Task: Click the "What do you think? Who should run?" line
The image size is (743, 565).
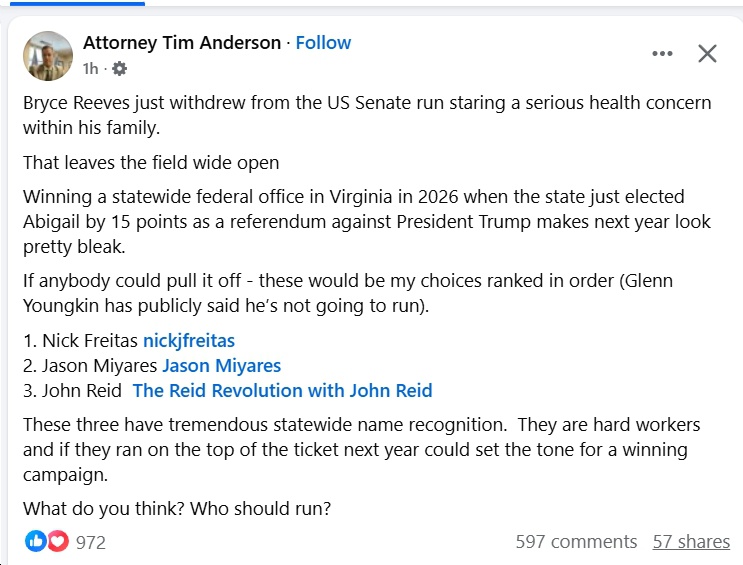Action: [x=177, y=508]
